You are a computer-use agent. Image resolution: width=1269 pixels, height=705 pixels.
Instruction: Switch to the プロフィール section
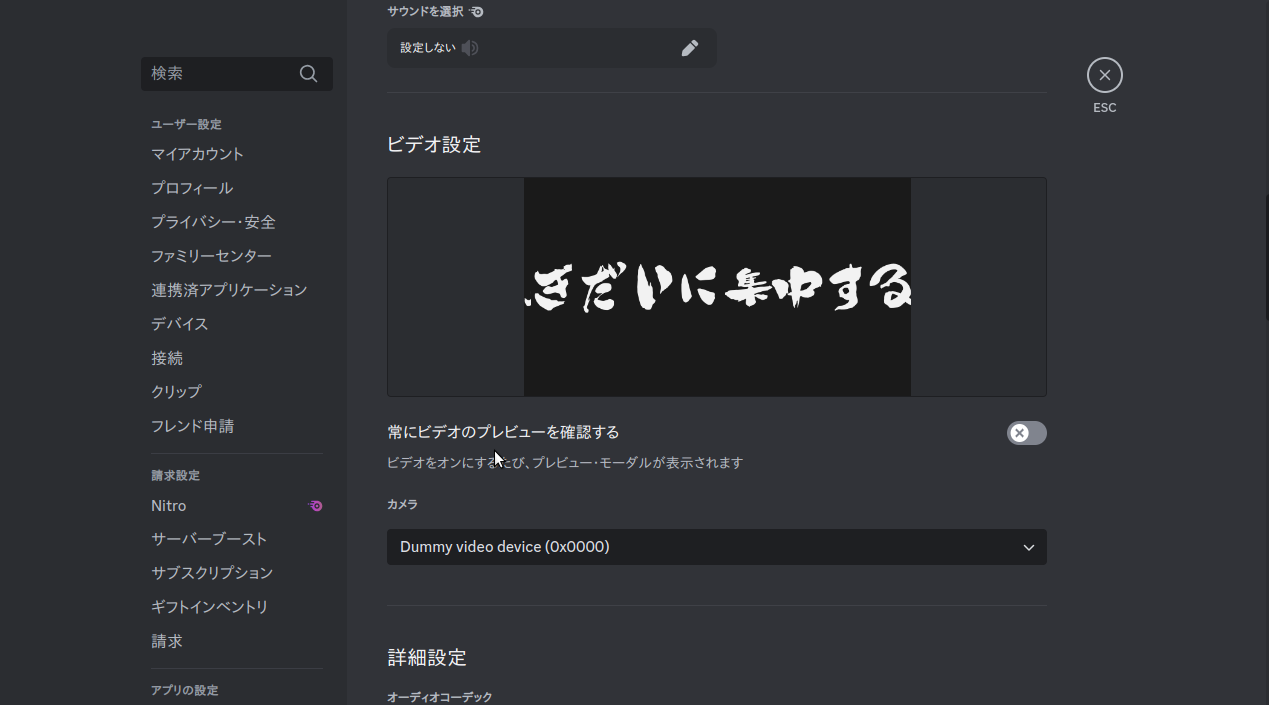(191, 187)
